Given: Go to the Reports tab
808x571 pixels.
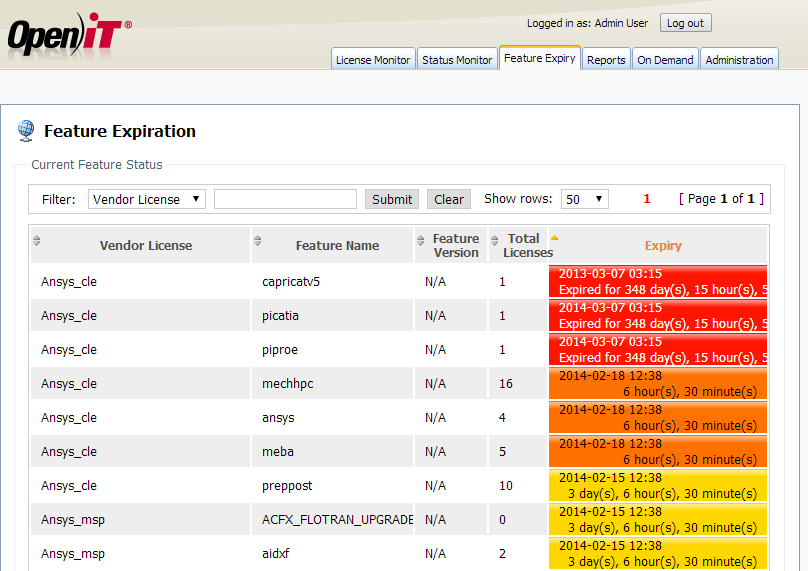Looking at the screenshot, I should tap(606, 60).
